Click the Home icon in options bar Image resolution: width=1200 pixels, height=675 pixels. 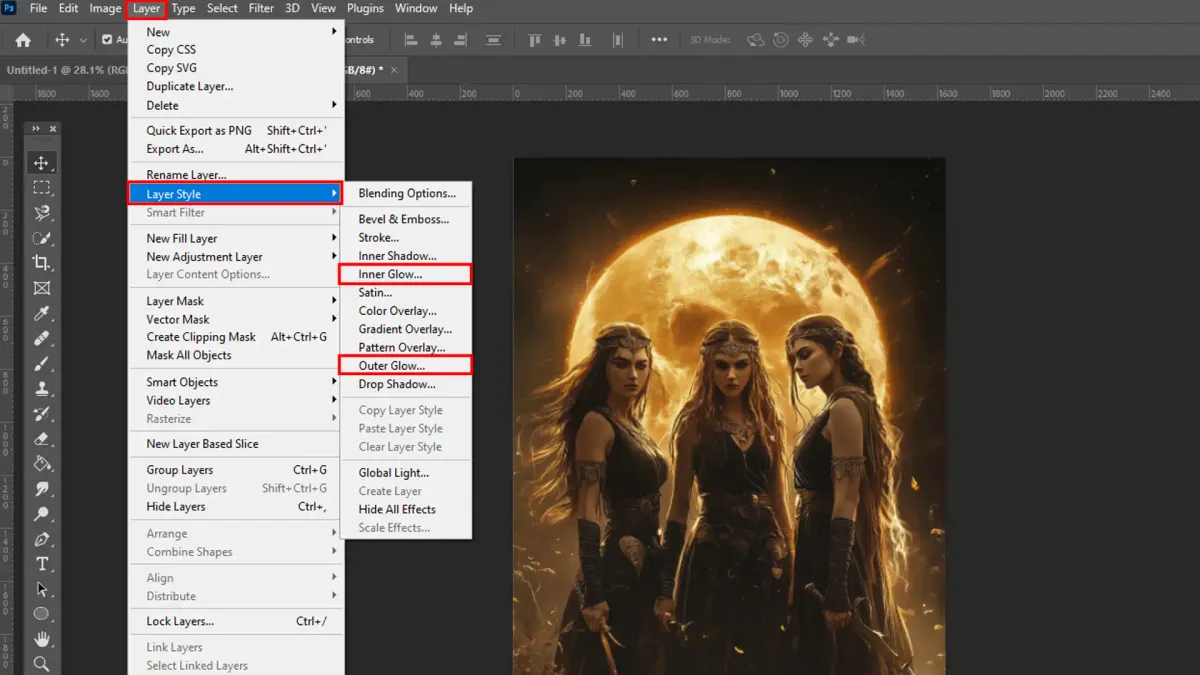tap(23, 40)
